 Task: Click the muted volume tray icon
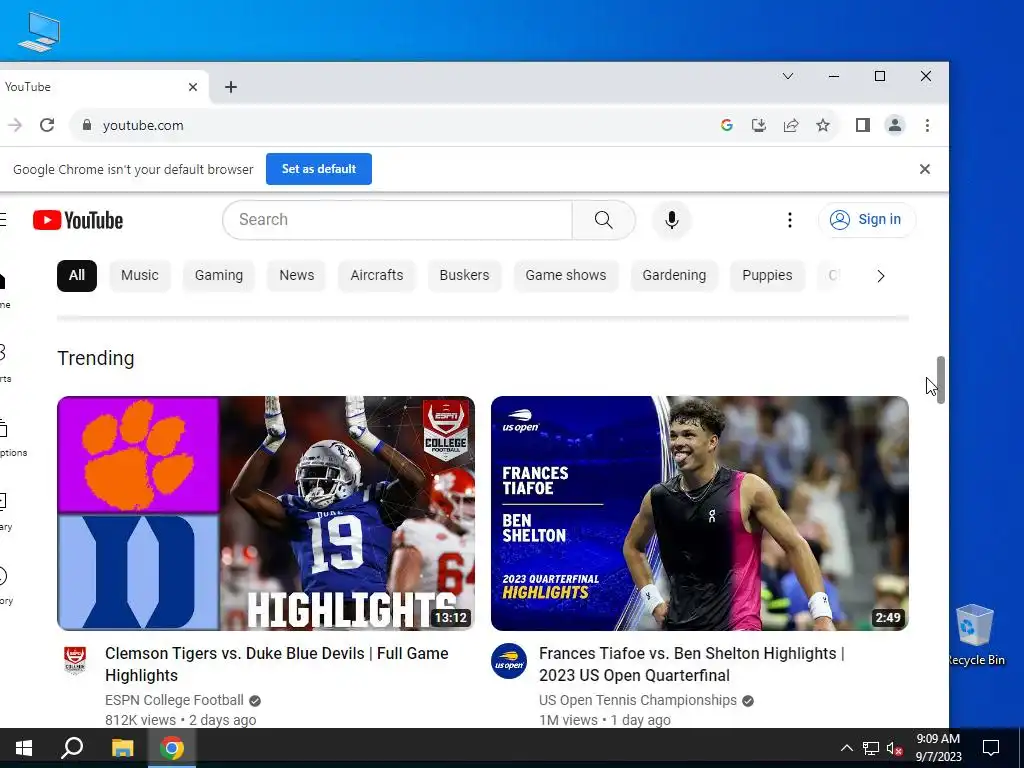click(895, 748)
